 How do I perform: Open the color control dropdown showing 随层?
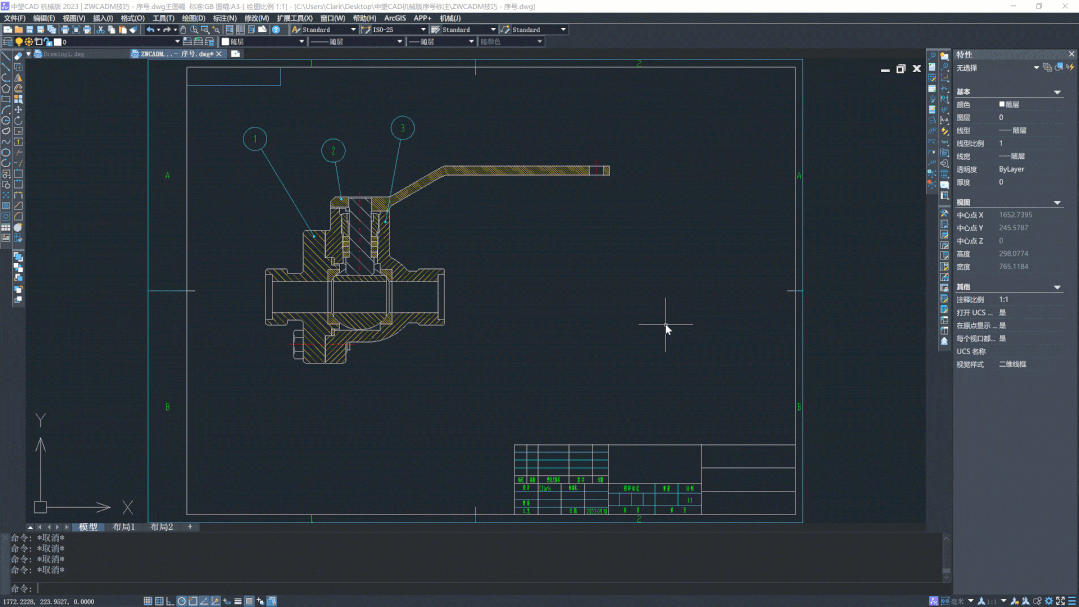coord(302,42)
